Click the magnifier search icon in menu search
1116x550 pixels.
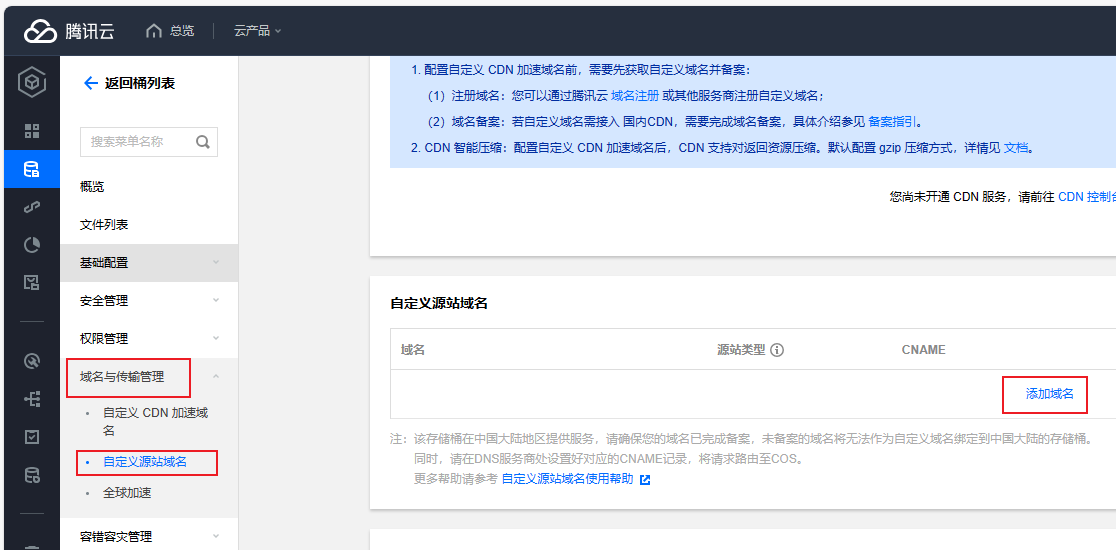tap(203, 142)
